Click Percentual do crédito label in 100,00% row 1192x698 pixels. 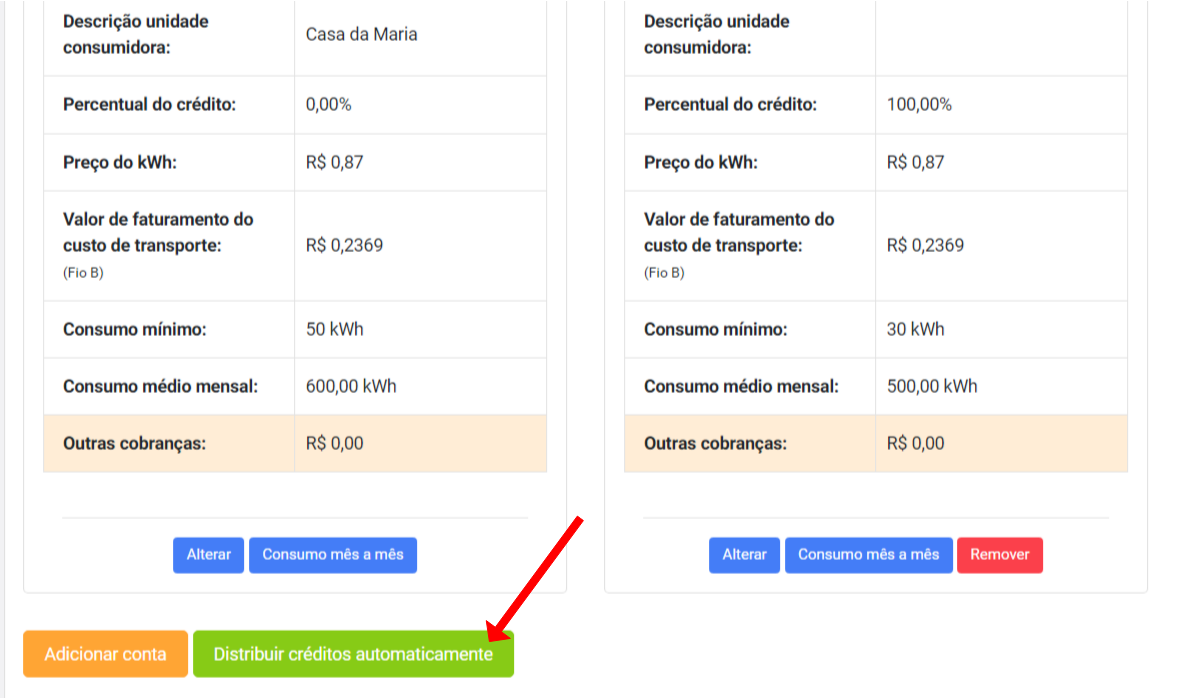coord(729,104)
